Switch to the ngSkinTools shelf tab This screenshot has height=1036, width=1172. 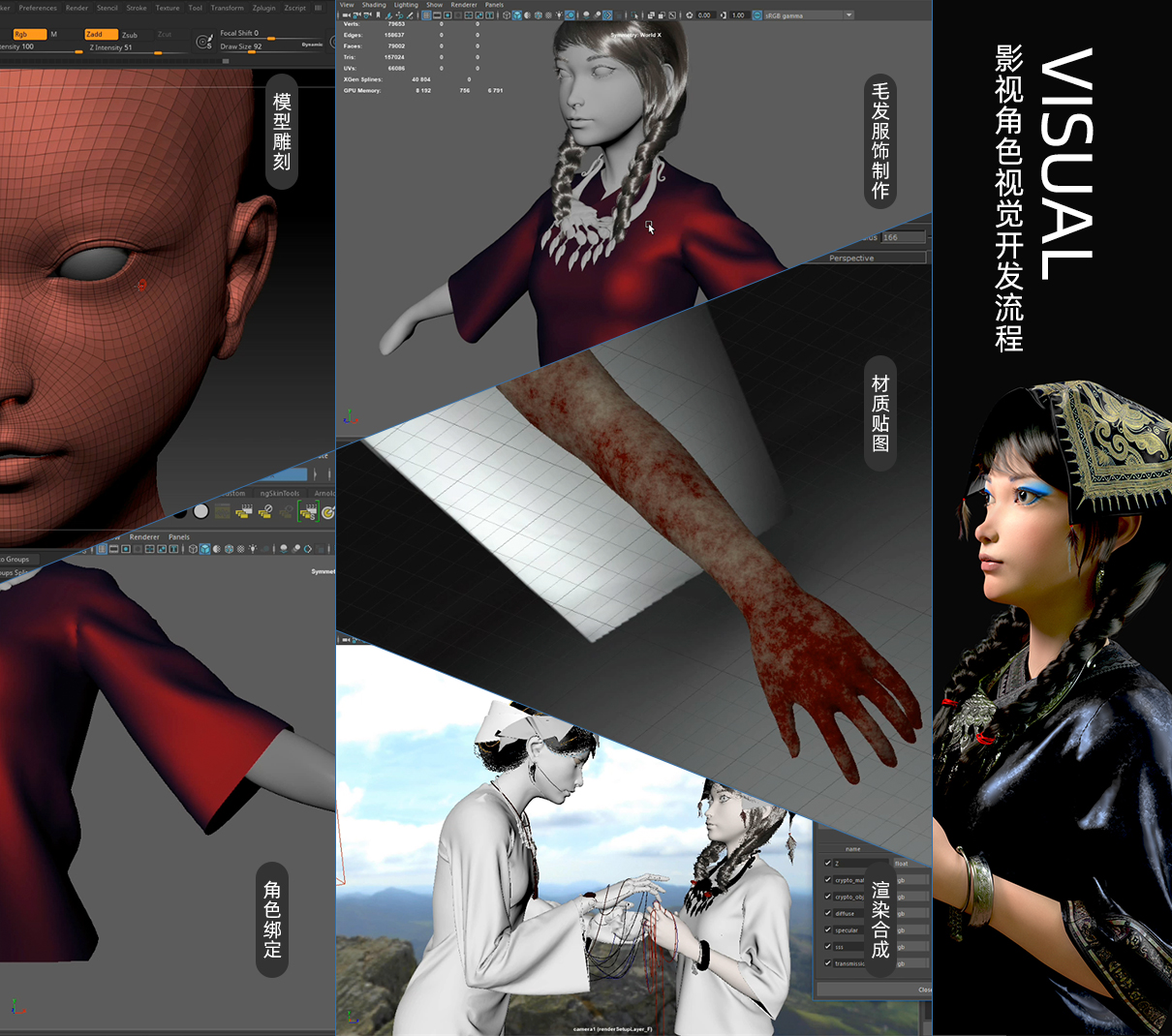point(280,493)
